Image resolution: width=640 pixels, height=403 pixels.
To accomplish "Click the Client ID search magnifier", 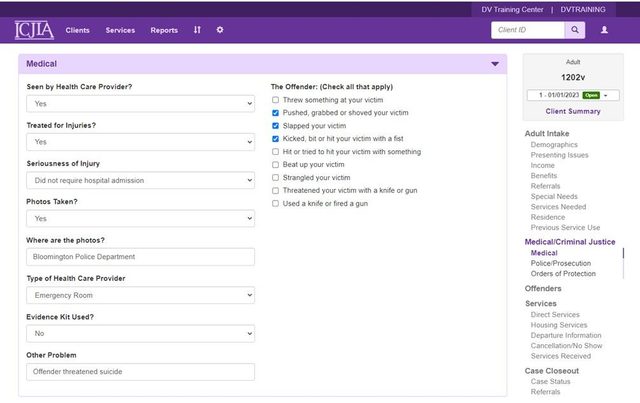I will click(575, 30).
